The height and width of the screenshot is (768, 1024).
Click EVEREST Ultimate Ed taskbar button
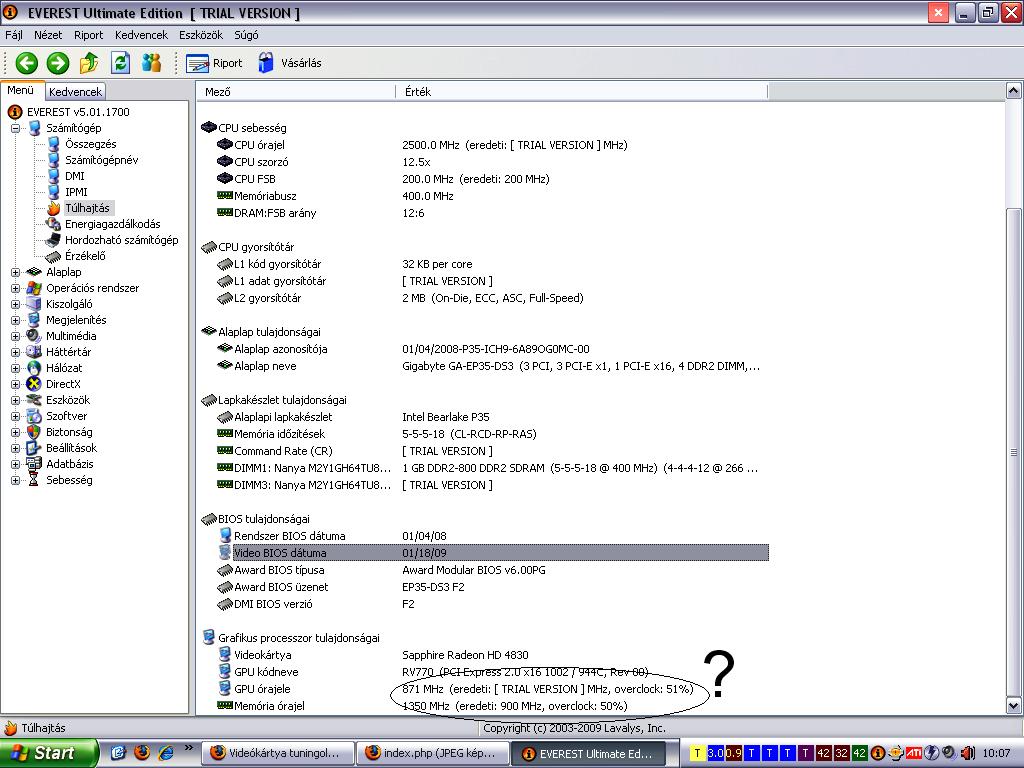pos(588,754)
